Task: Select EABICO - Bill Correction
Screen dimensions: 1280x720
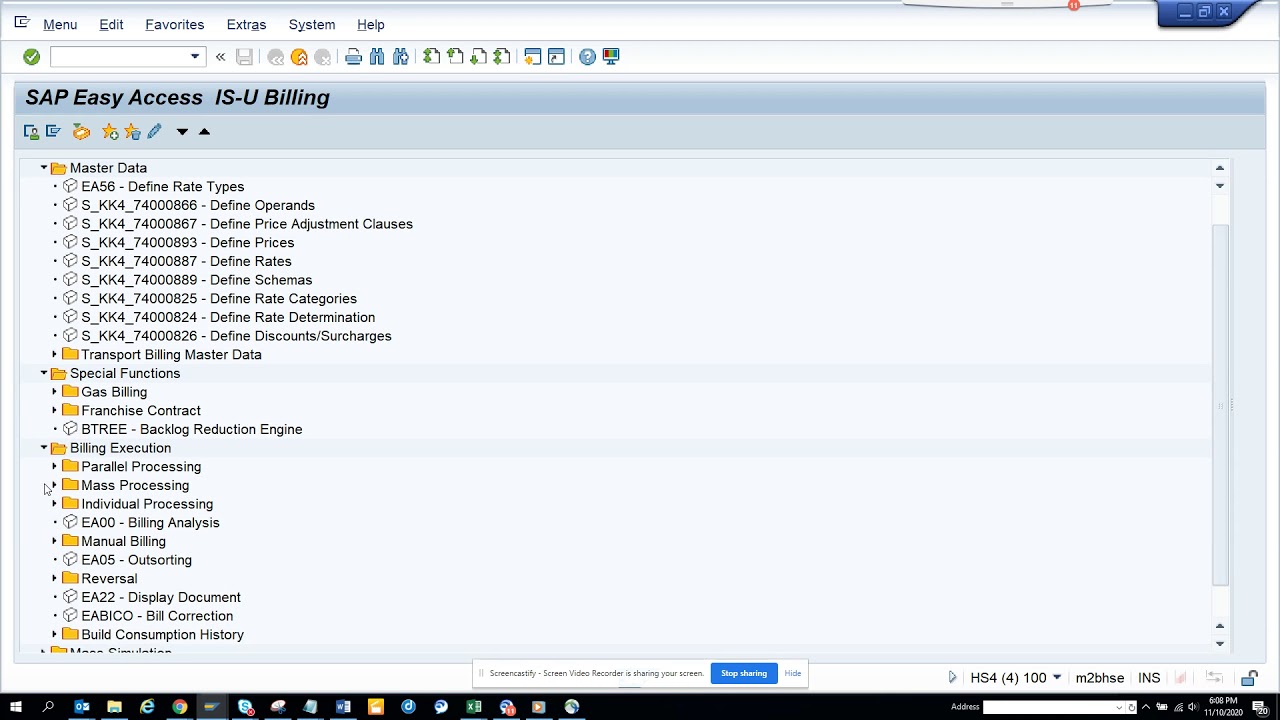Action: 157,616
